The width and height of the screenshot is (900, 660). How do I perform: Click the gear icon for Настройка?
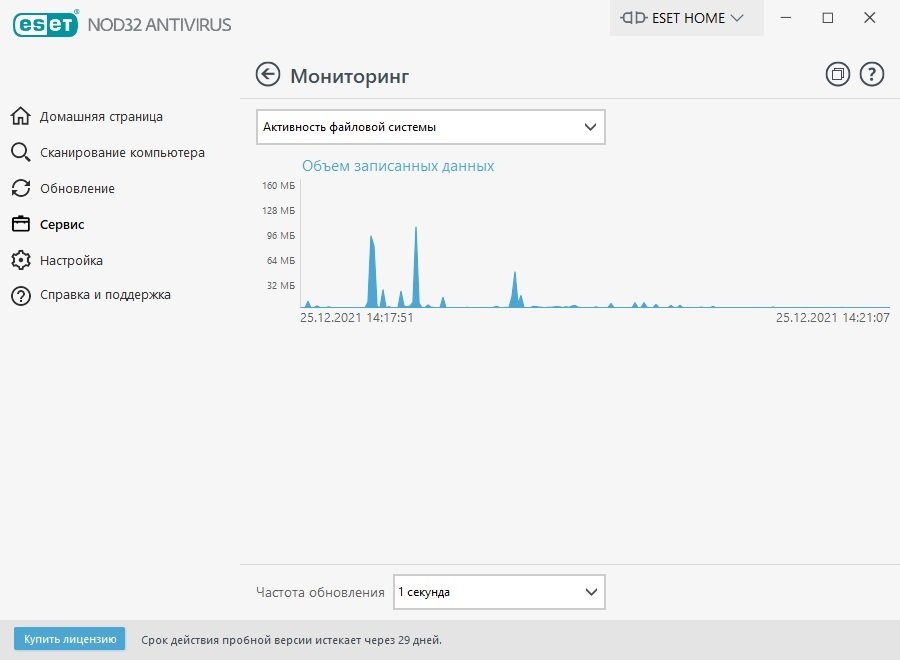(x=21, y=260)
